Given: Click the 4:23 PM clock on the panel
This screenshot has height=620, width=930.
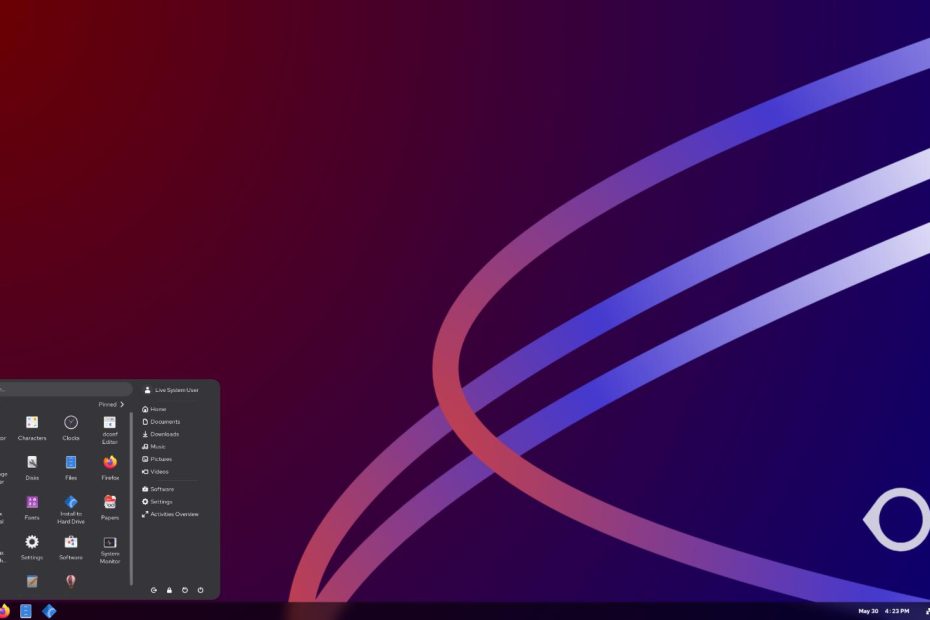Looking at the screenshot, I should [x=897, y=611].
